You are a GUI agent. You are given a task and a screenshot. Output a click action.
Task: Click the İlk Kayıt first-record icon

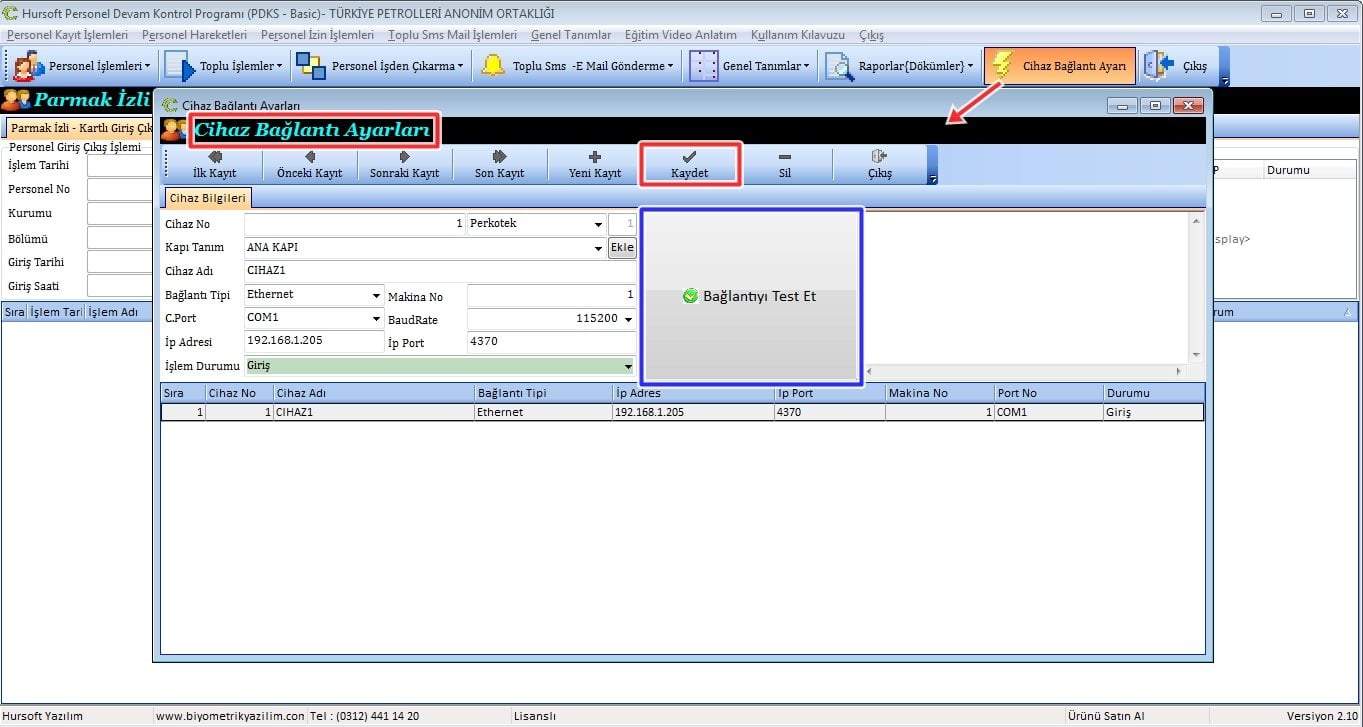(x=214, y=157)
